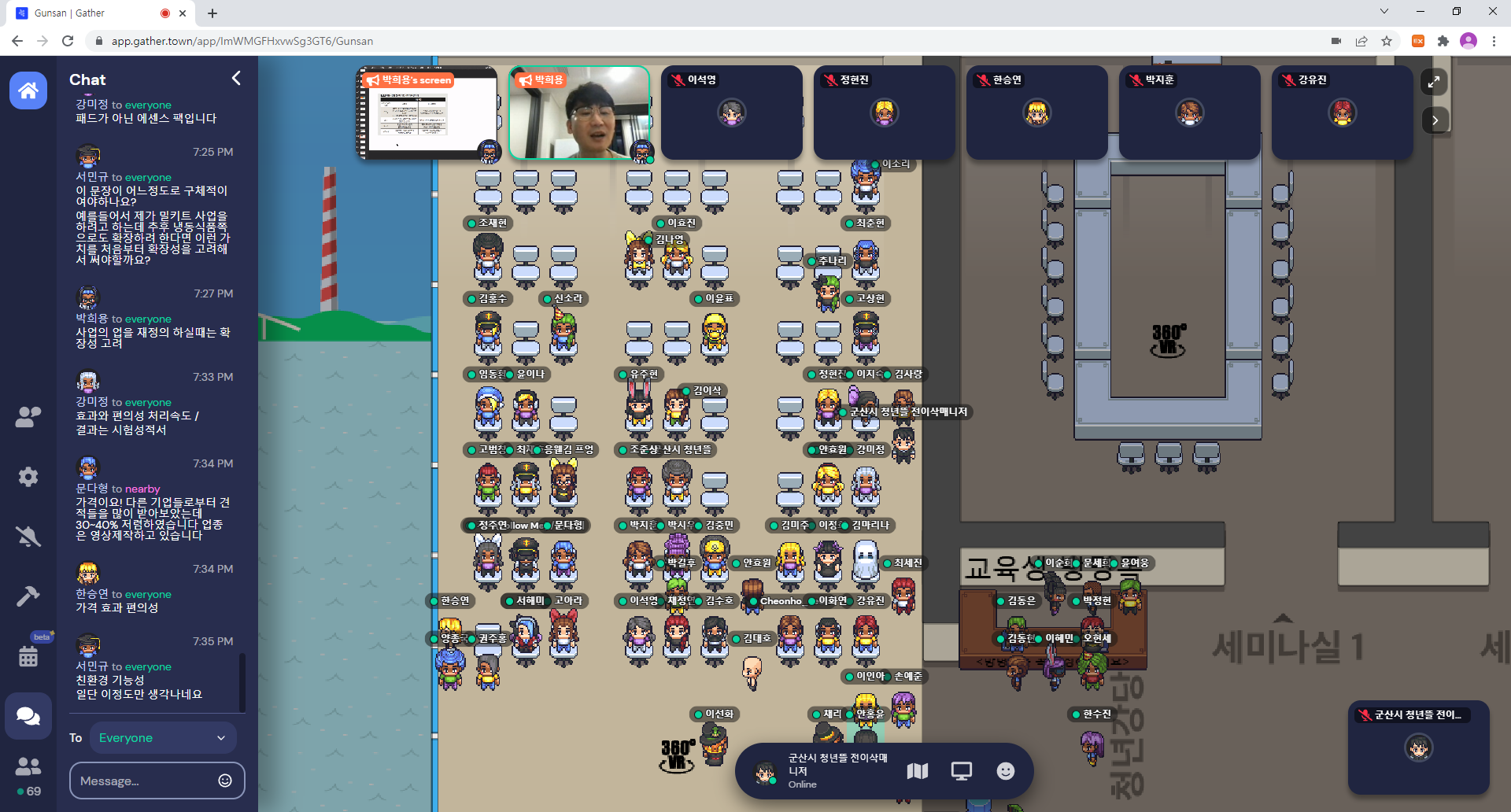Select 강유진 muted video tile
This screenshot has height=812, width=1511.
click(x=1343, y=113)
